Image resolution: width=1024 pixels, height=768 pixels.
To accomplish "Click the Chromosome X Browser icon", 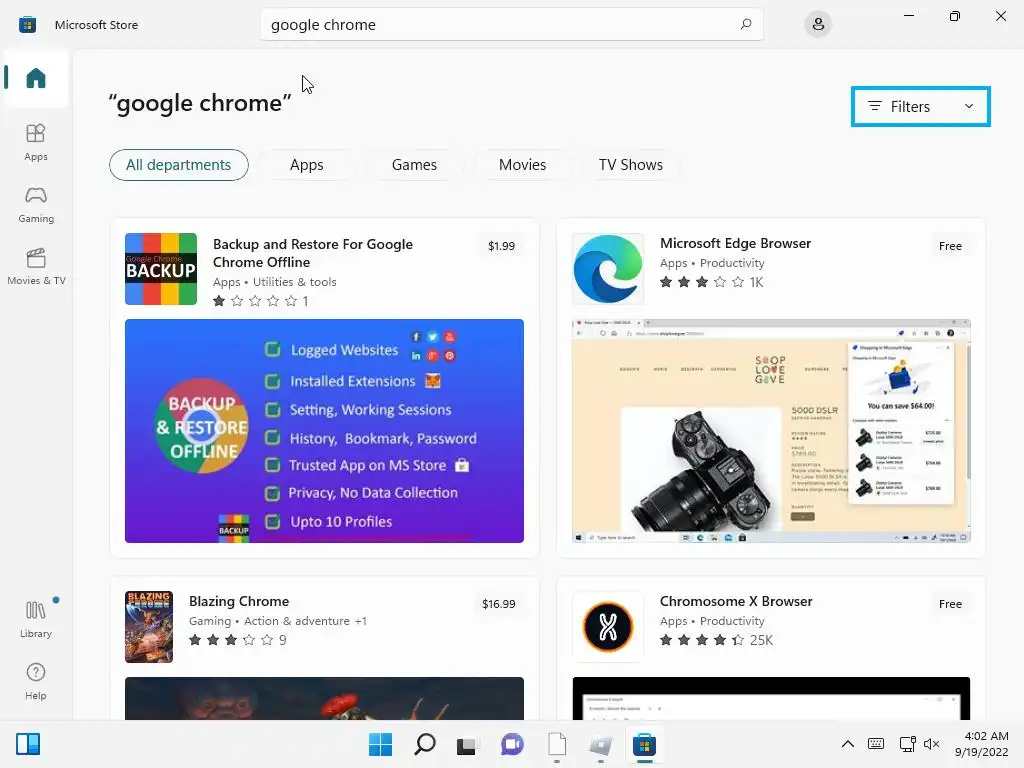I will (607, 627).
